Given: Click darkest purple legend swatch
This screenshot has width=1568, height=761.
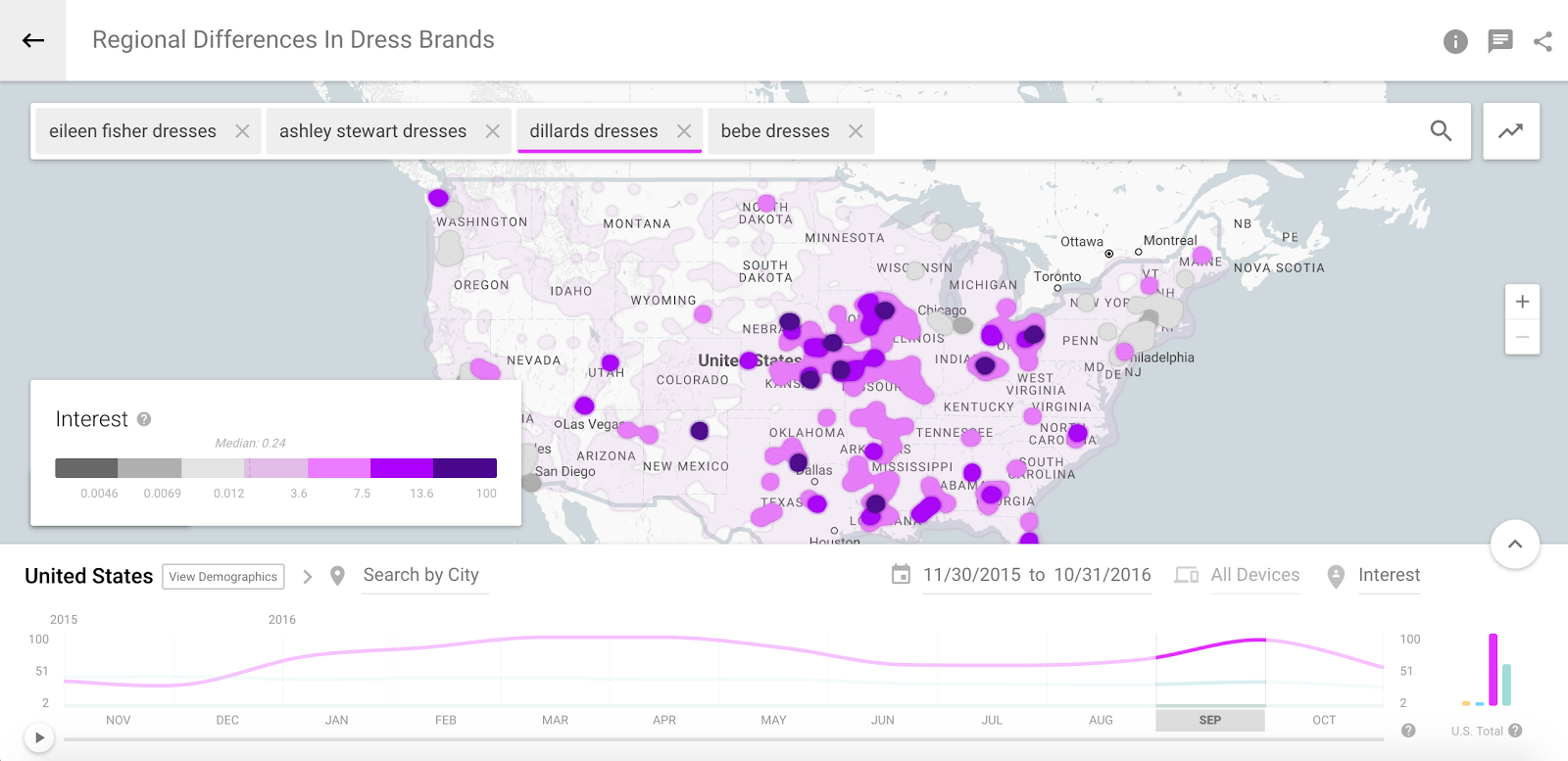Looking at the screenshot, I should tap(465, 468).
